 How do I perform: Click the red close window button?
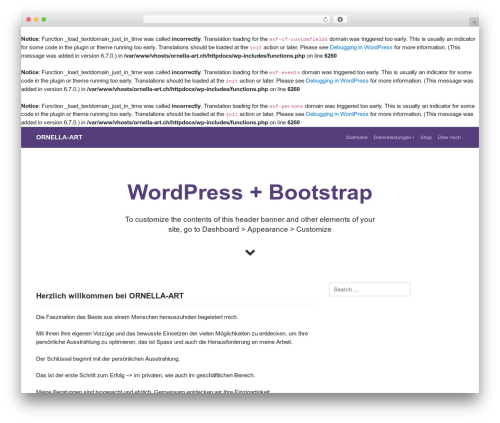click(x=29, y=20)
